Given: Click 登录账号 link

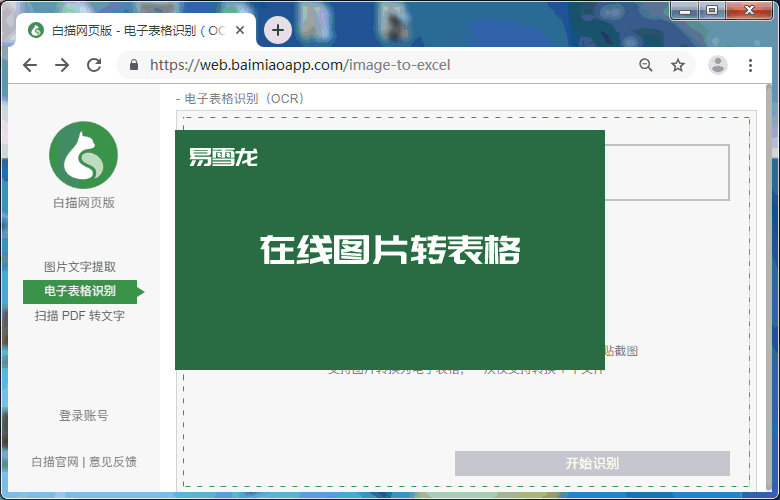Looking at the screenshot, I should 83,416.
